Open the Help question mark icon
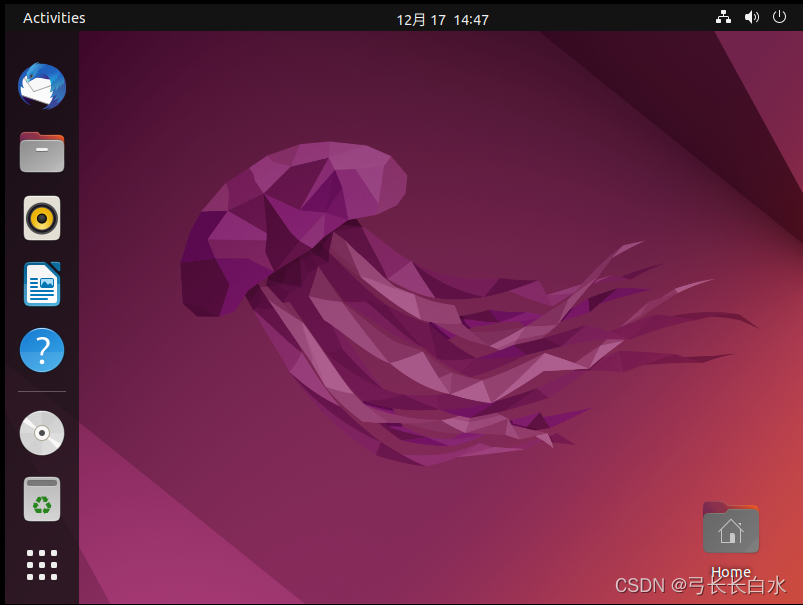 click(x=42, y=350)
